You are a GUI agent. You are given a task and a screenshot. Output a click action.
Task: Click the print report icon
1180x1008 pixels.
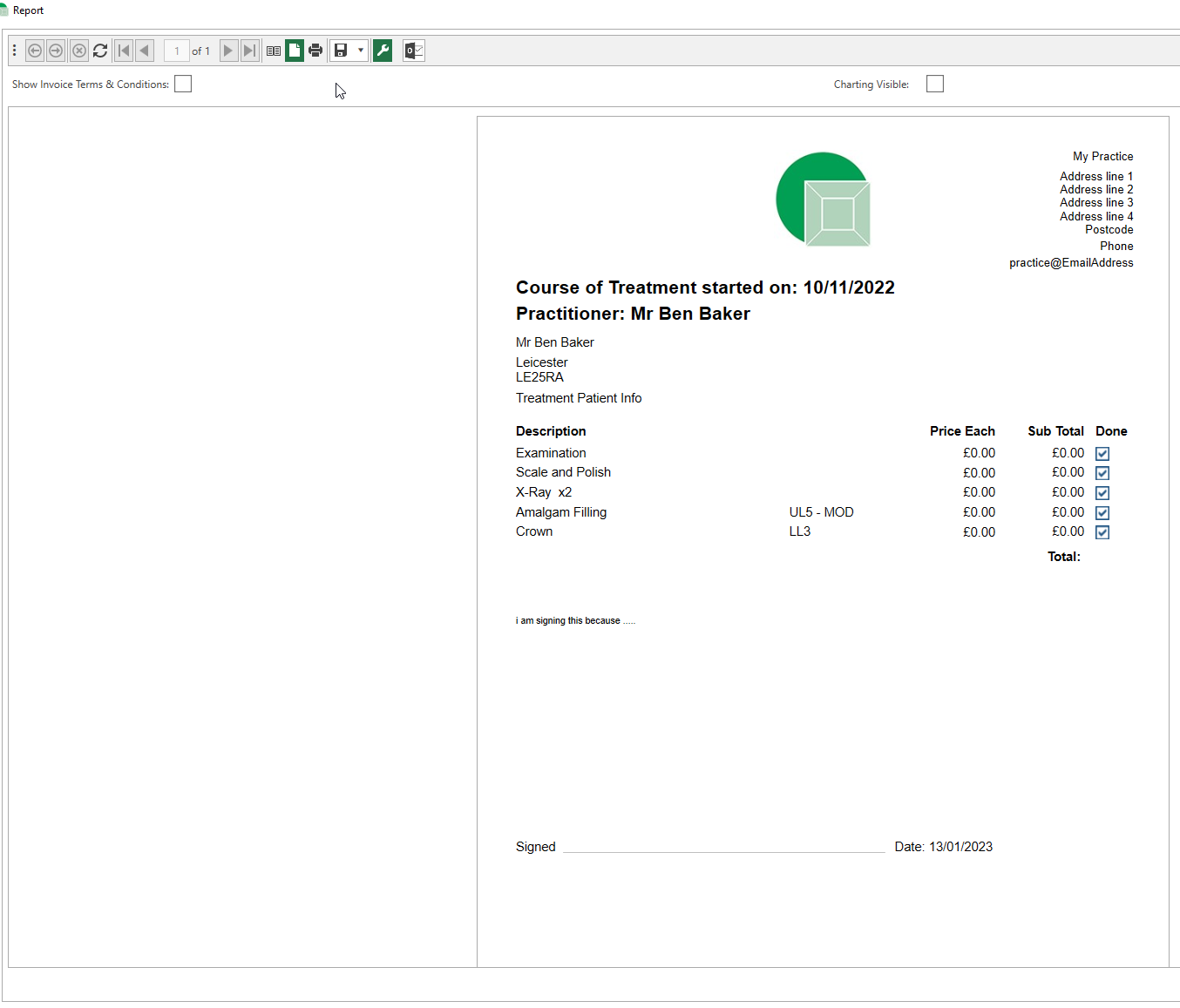[315, 51]
